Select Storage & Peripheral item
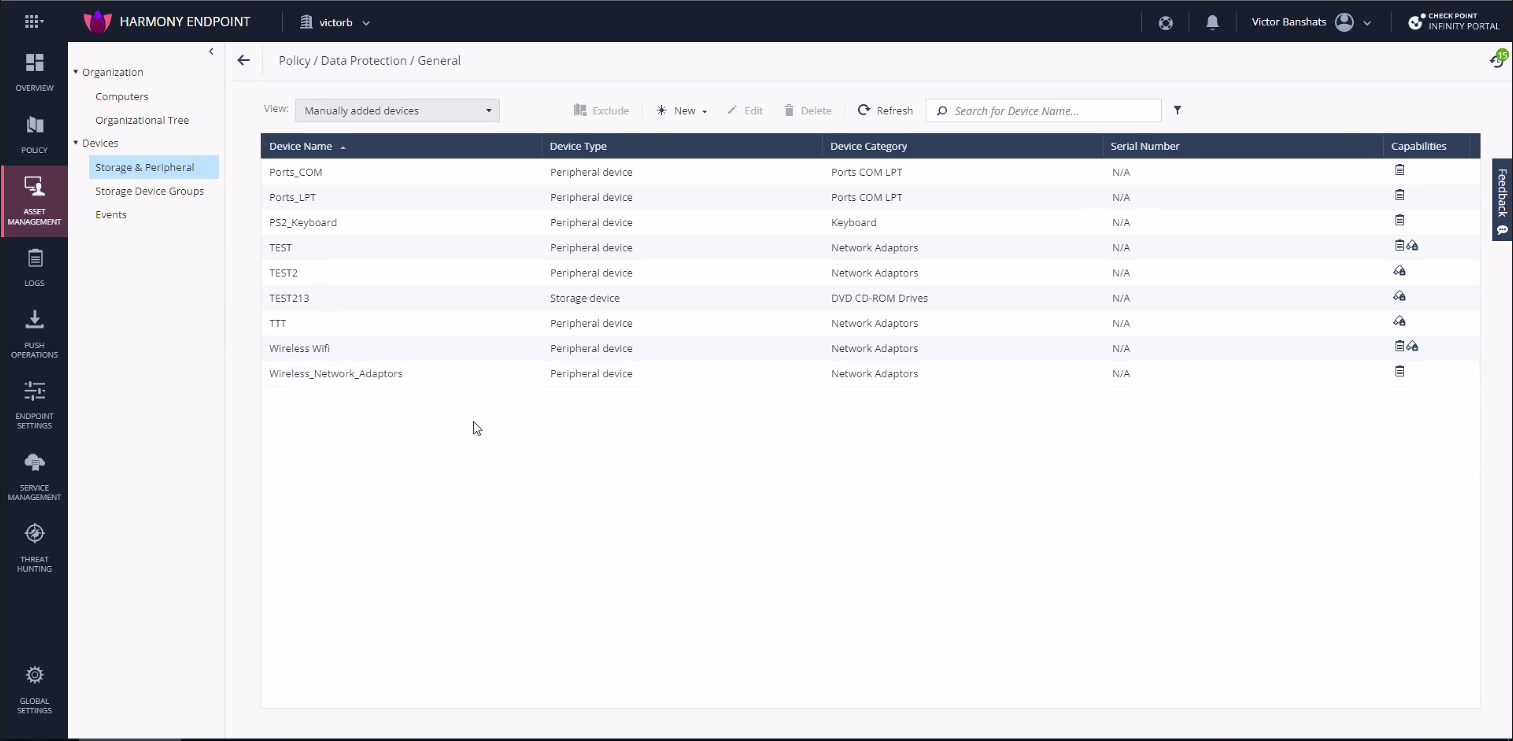The image size is (1513, 741). [154, 167]
